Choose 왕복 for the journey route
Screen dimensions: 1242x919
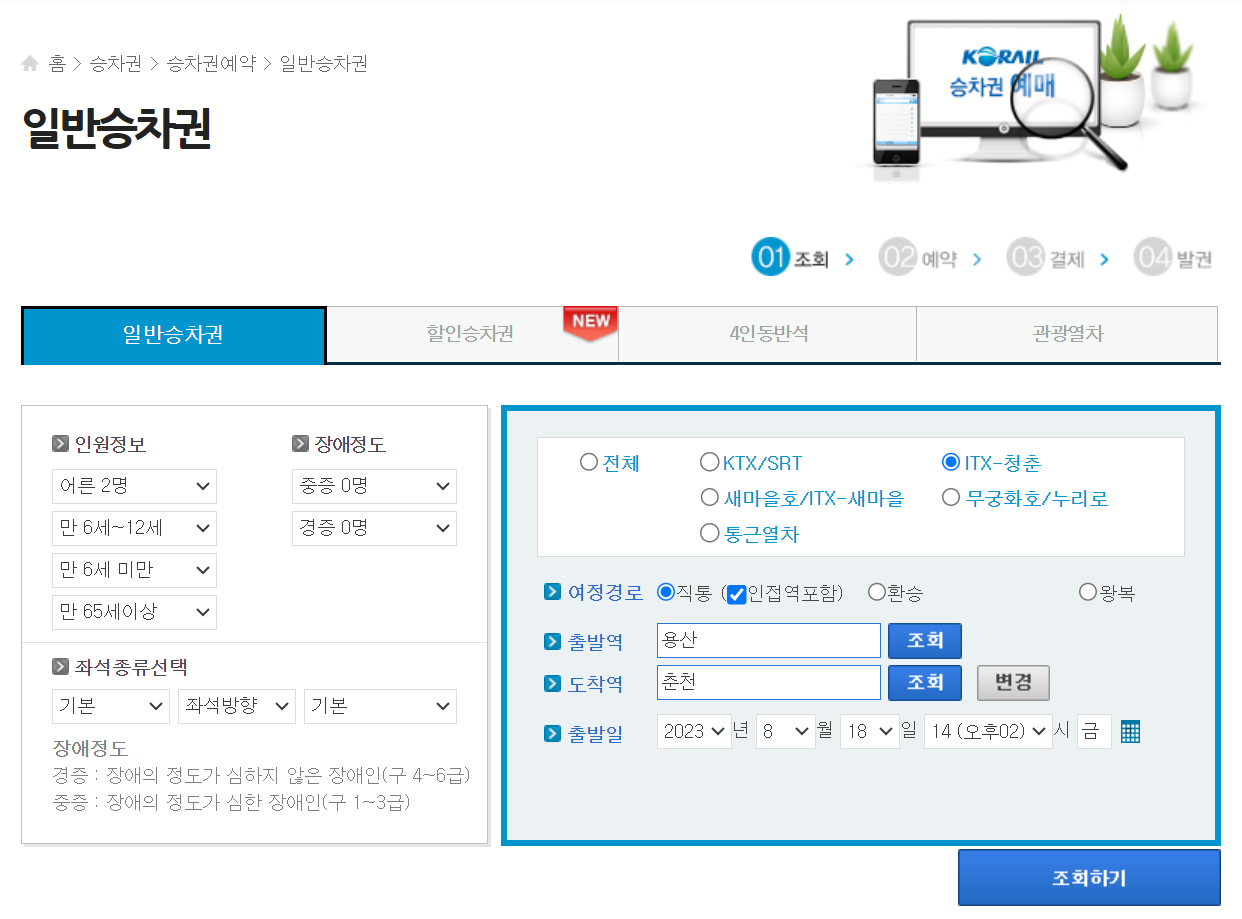coord(1087,592)
